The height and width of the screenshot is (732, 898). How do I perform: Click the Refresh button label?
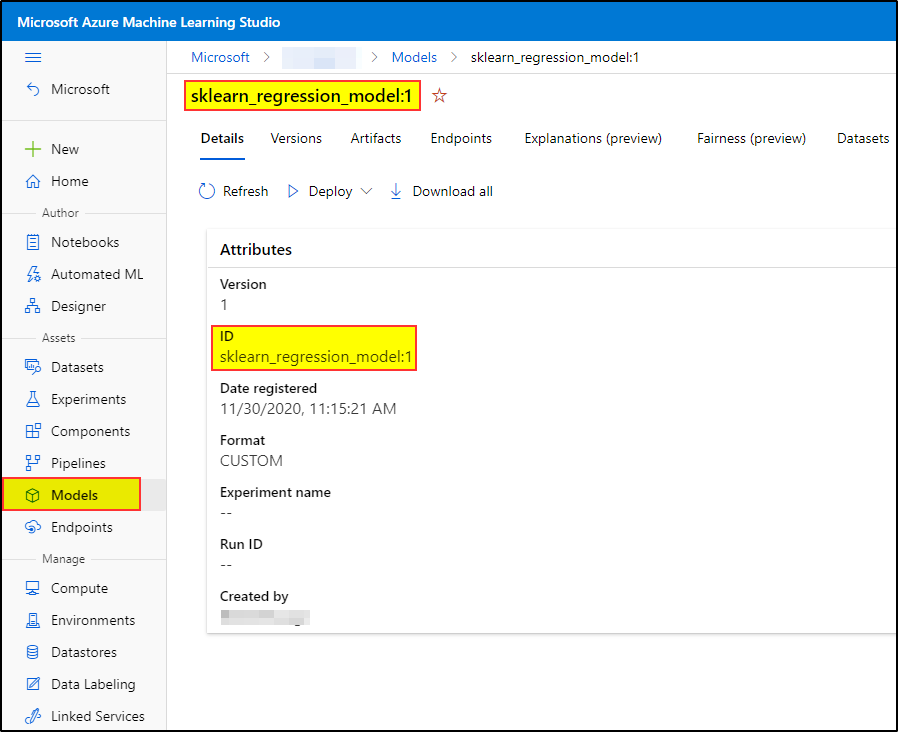click(x=246, y=191)
